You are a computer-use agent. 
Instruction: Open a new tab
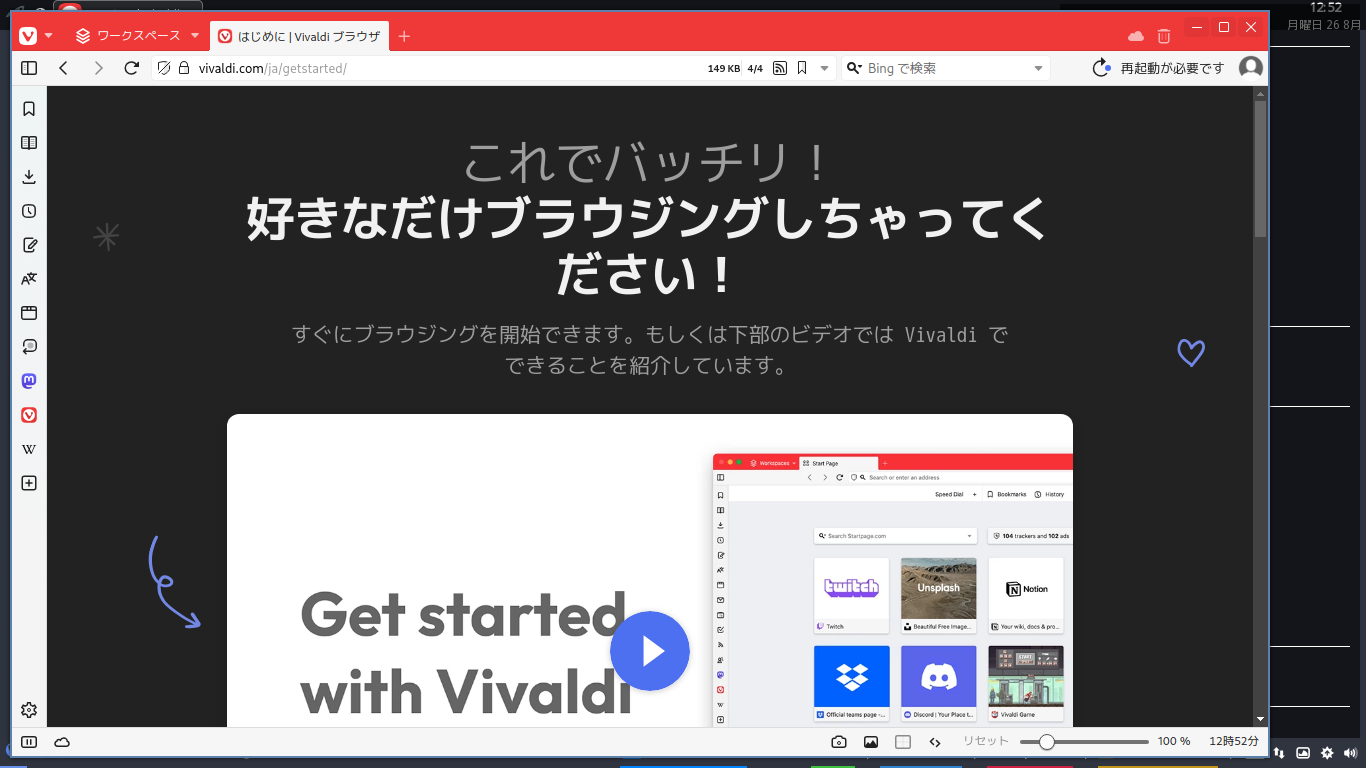[x=404, y=36]
